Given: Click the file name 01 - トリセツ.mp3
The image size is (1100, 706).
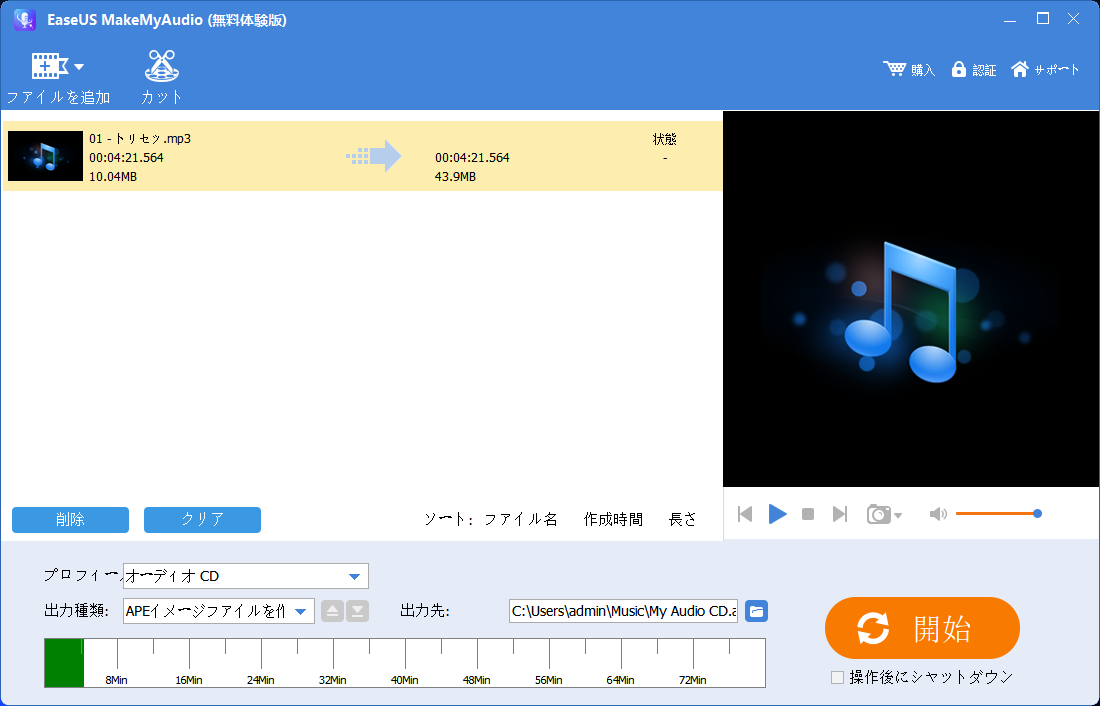Looking at the screenshot, I should [x=140, y=138].
